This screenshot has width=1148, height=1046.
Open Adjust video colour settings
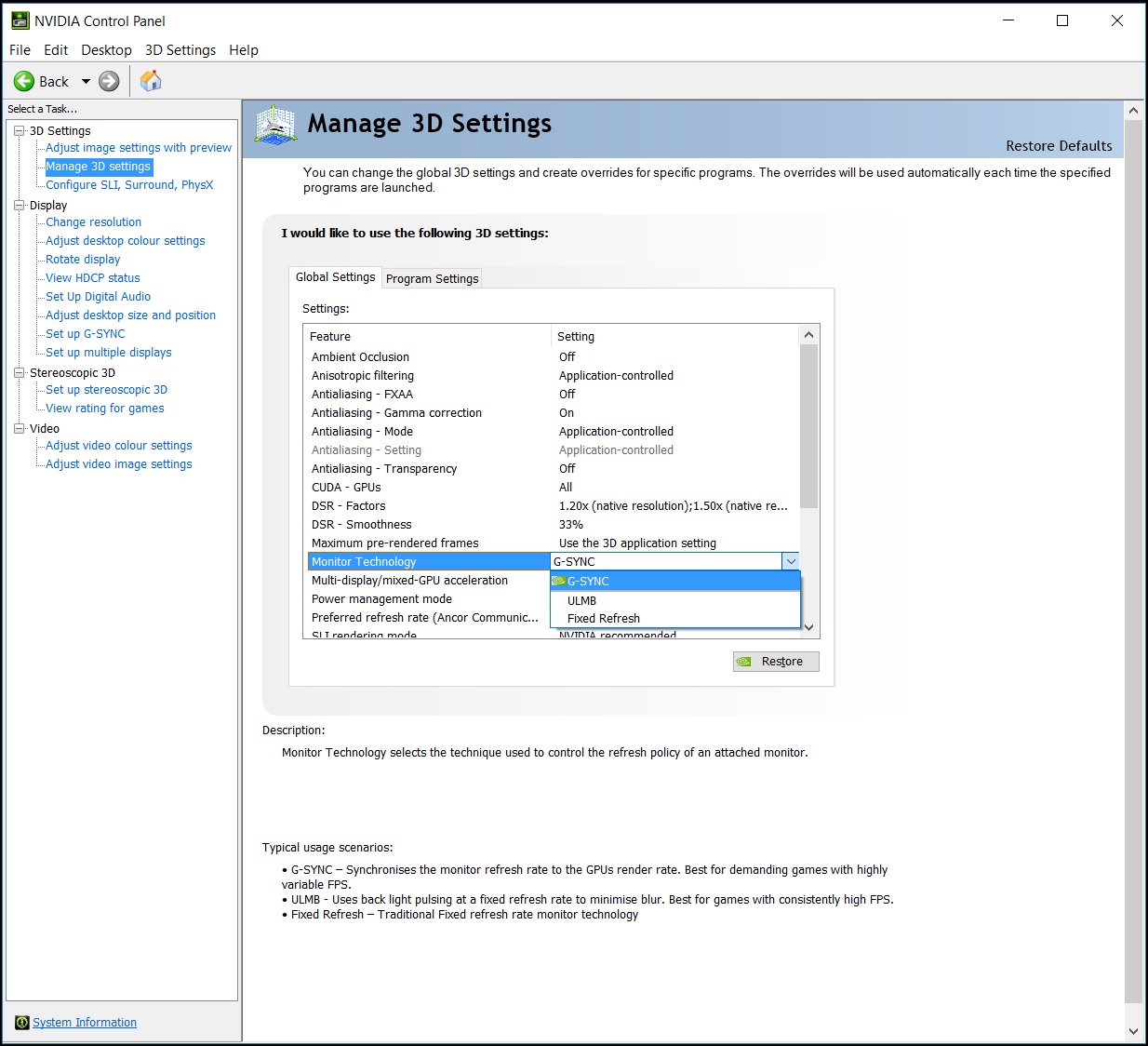(x=119, y=446)
